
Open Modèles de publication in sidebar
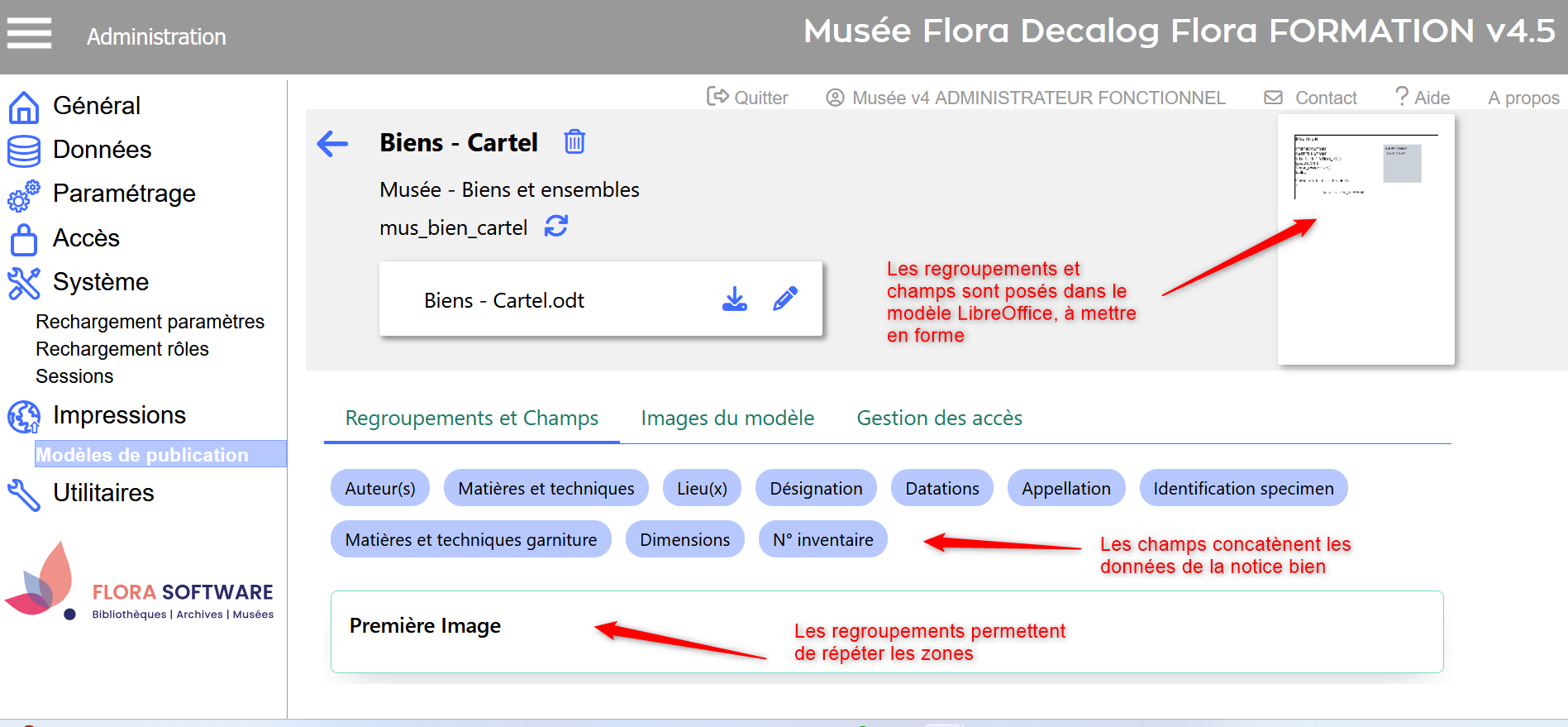[x=142, y=455]
